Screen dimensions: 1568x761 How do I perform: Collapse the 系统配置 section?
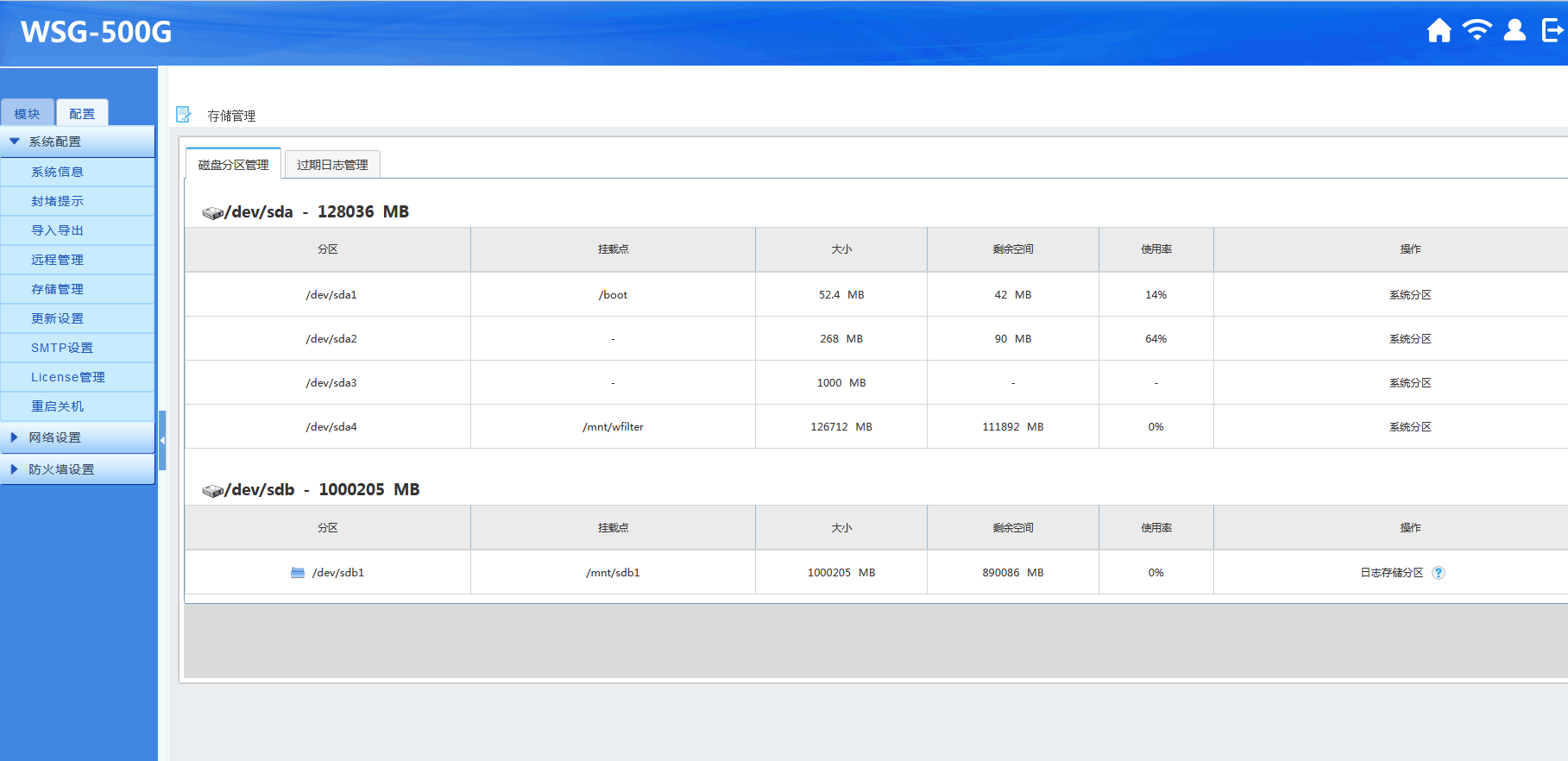tap(54, 142)
